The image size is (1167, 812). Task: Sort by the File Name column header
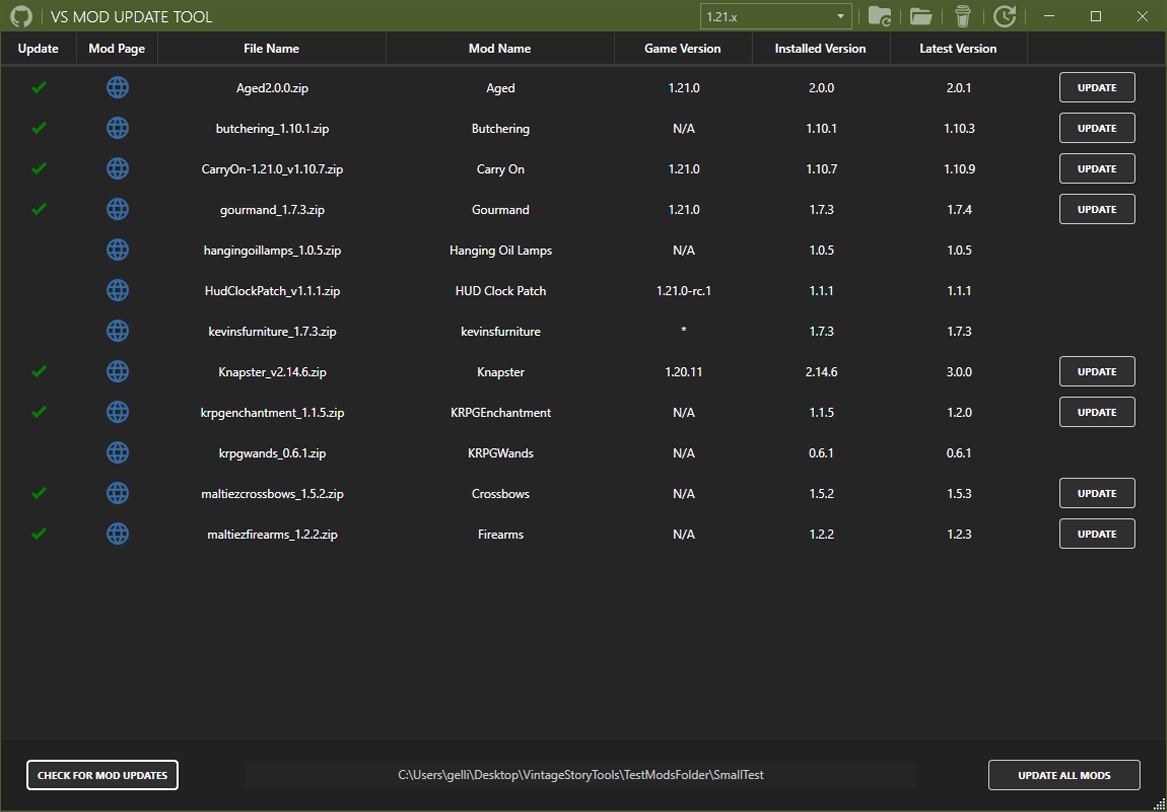(x=271, y=48)
